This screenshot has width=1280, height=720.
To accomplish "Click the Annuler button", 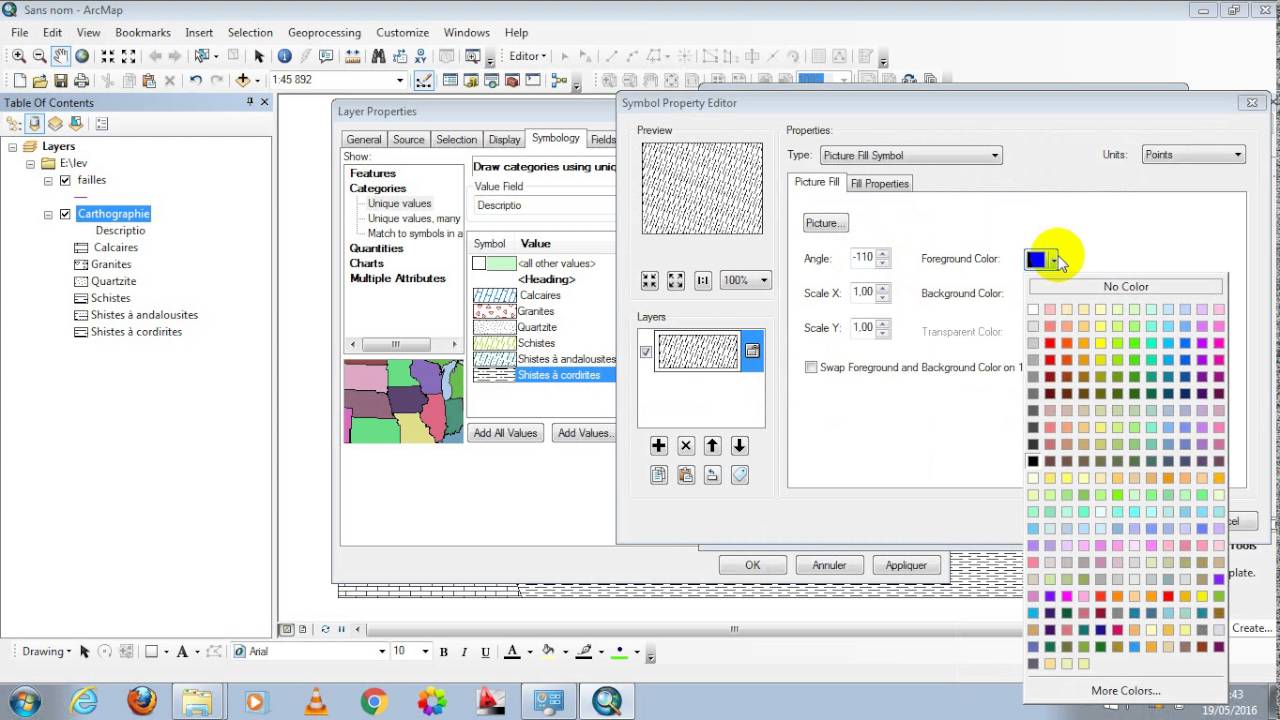I will (x=829, y=565).
